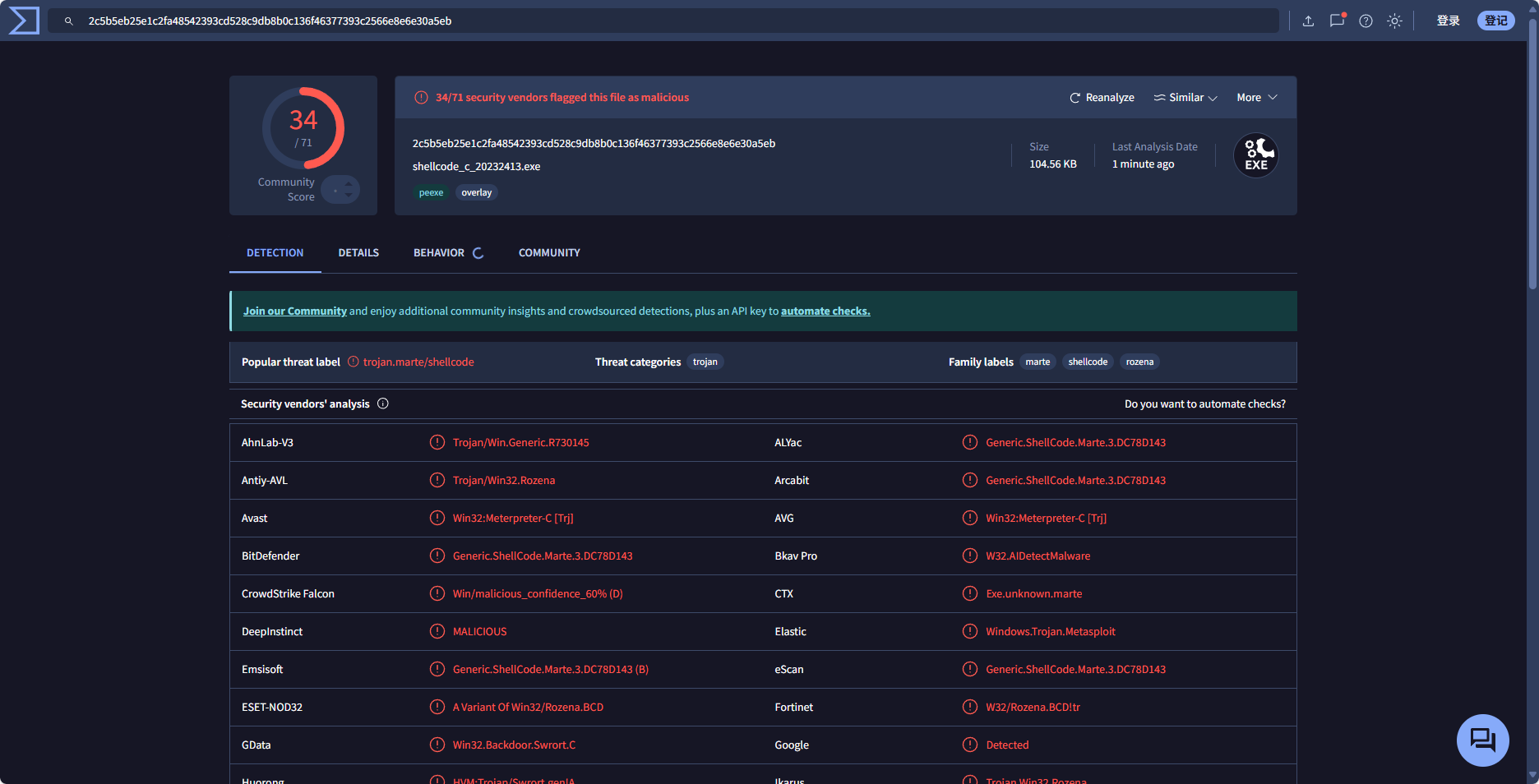Click the info icon beside Popular threat label
The image size is (1539, 784).
point(354,362)
